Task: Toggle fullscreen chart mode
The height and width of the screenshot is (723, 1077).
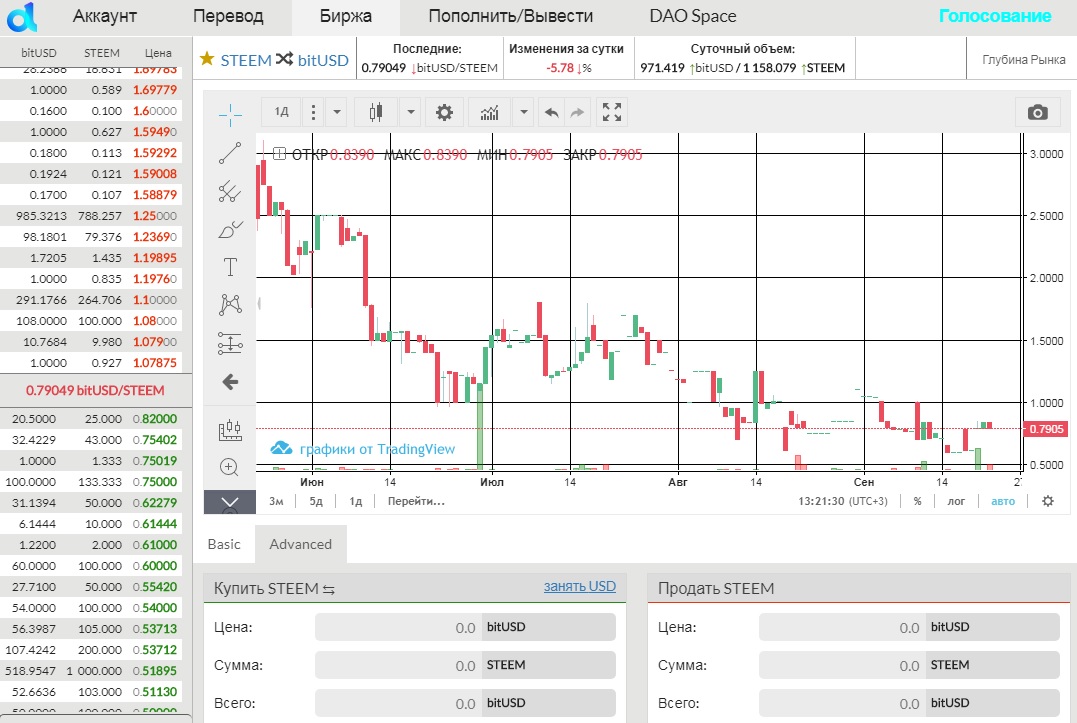Action: point(611,112)
